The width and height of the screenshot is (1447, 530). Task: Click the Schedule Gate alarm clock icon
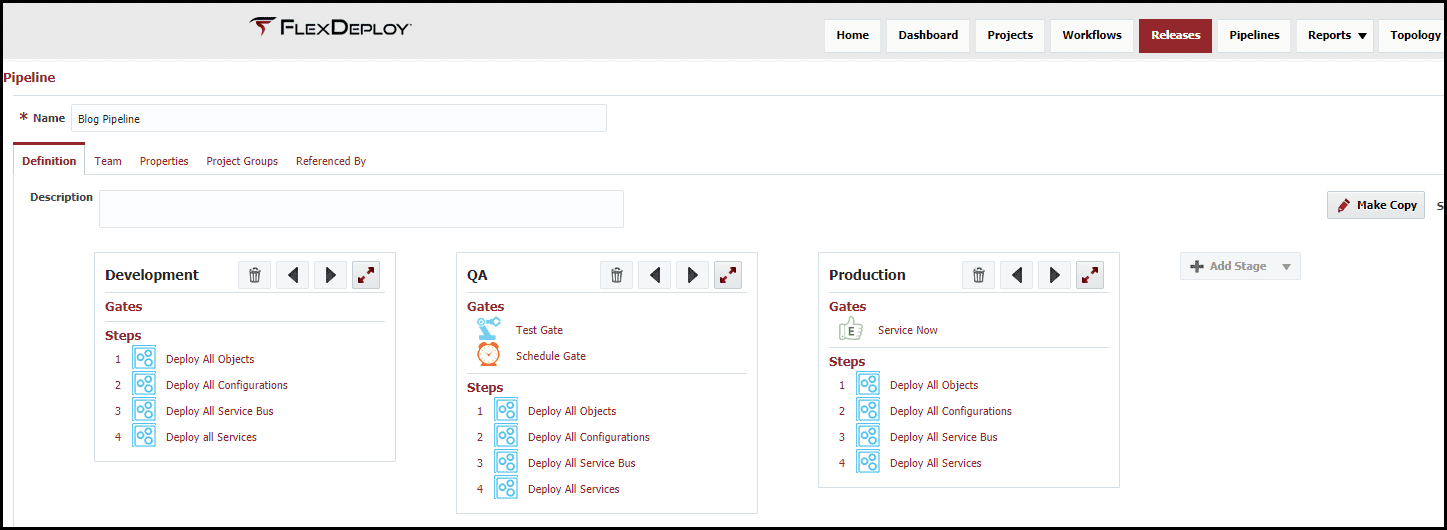pos(489,355)
